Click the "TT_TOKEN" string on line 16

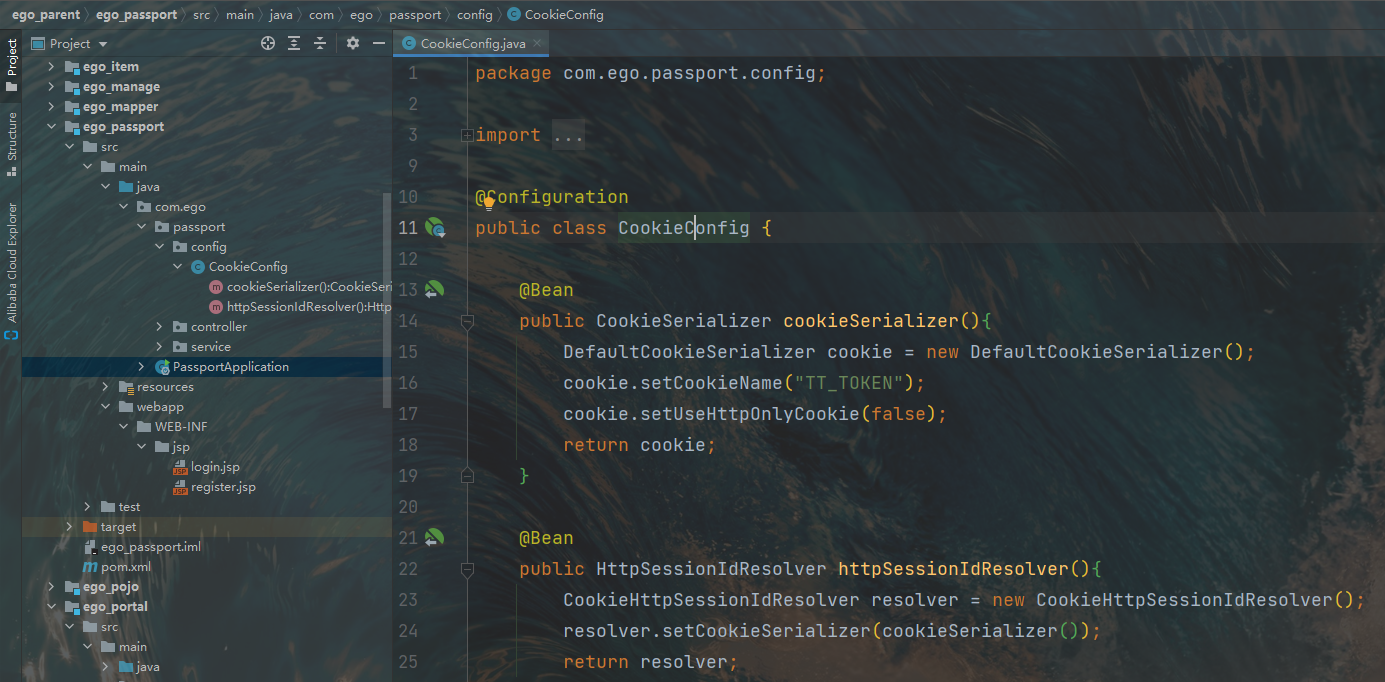click(x=849, y=383)
